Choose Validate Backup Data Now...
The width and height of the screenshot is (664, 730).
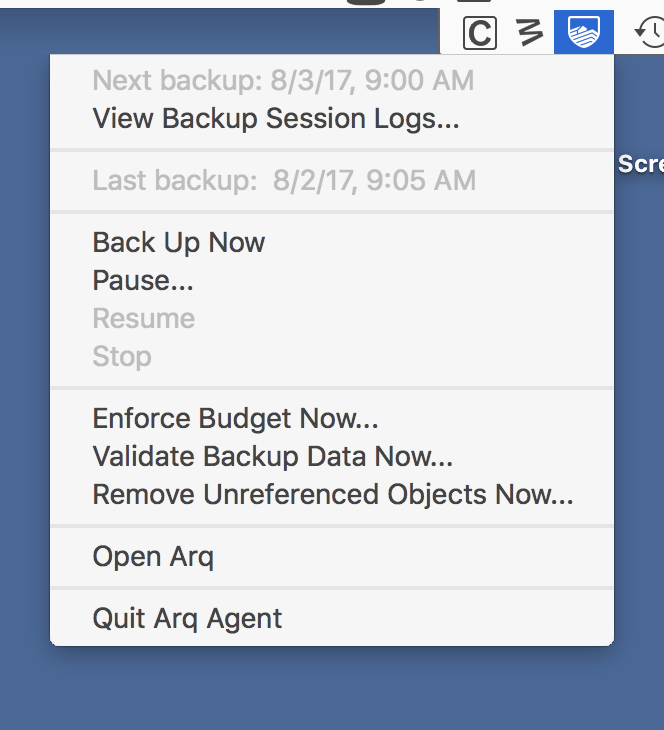pyautogui.click(x=273, y=456)
